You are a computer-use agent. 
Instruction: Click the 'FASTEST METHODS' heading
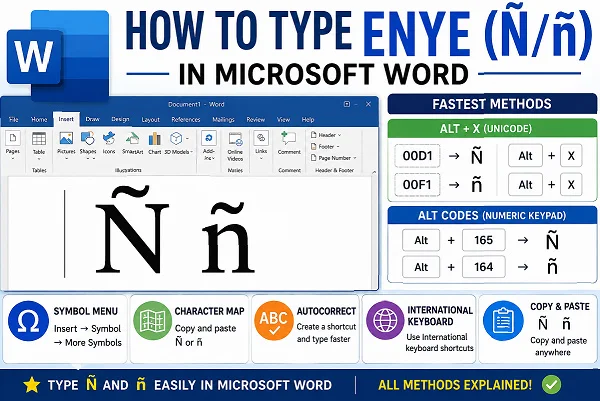pos(492,104)
